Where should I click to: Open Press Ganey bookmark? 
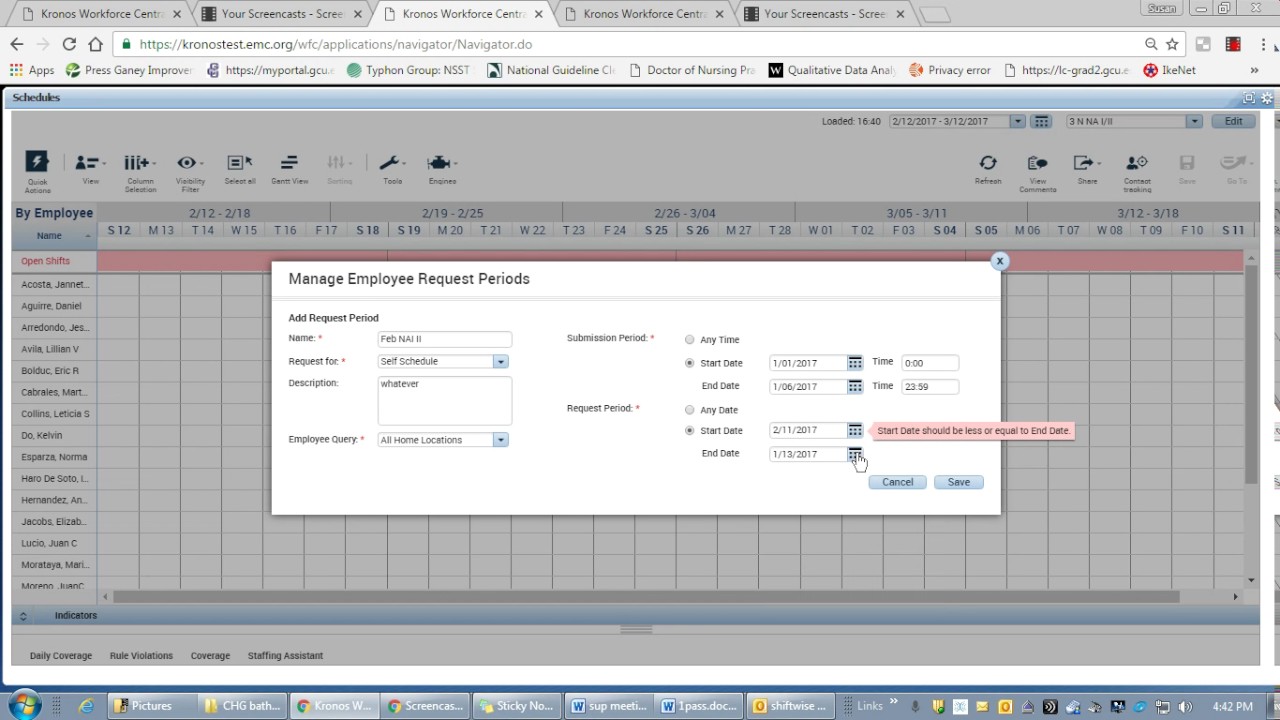[129, 70]
